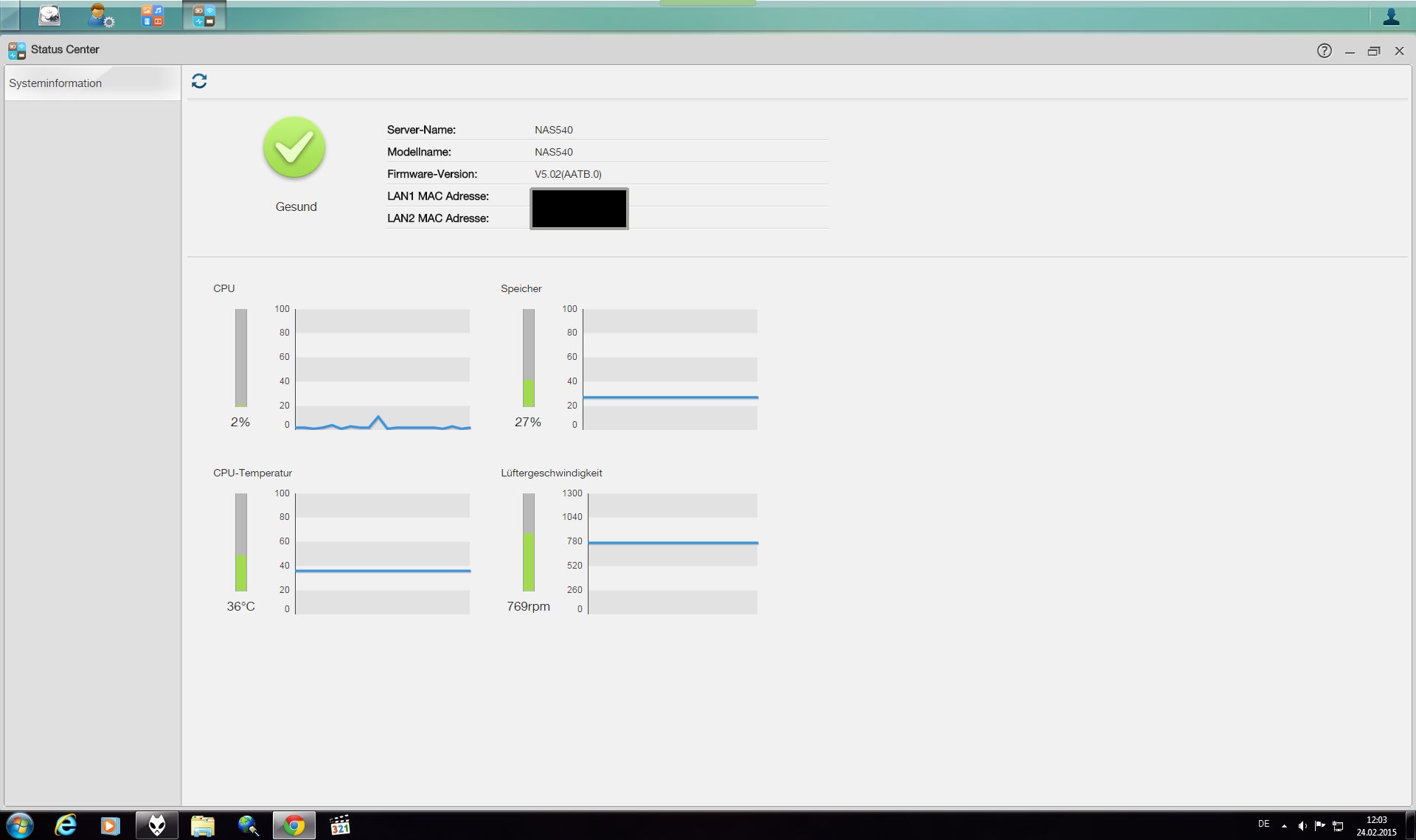Screen dimensions: 1416x840
Task: Expand hidden system tray icons arrow
Action: [1284, 825]
